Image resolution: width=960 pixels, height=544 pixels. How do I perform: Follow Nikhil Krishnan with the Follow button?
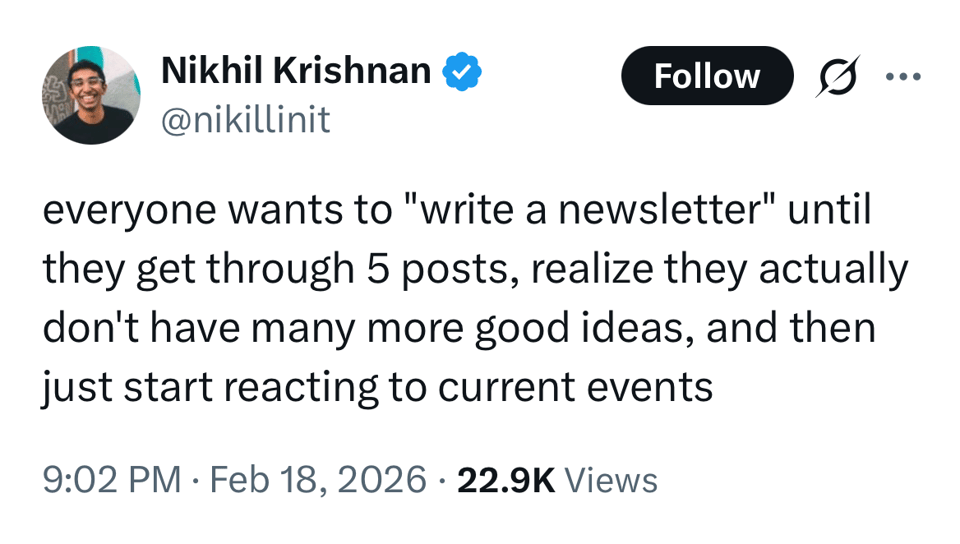706,76
